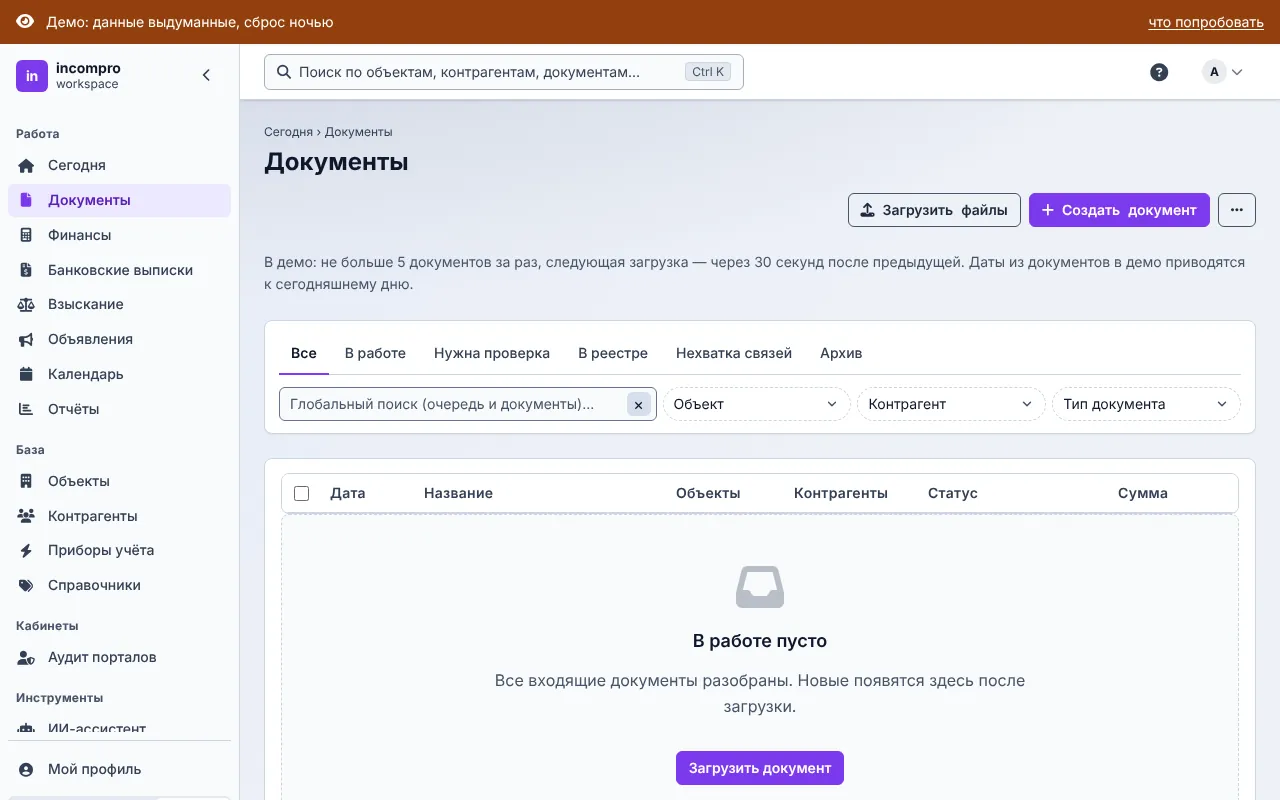
Task: Click the tags icon beside Справочники
Action: [x=27, y=585]
